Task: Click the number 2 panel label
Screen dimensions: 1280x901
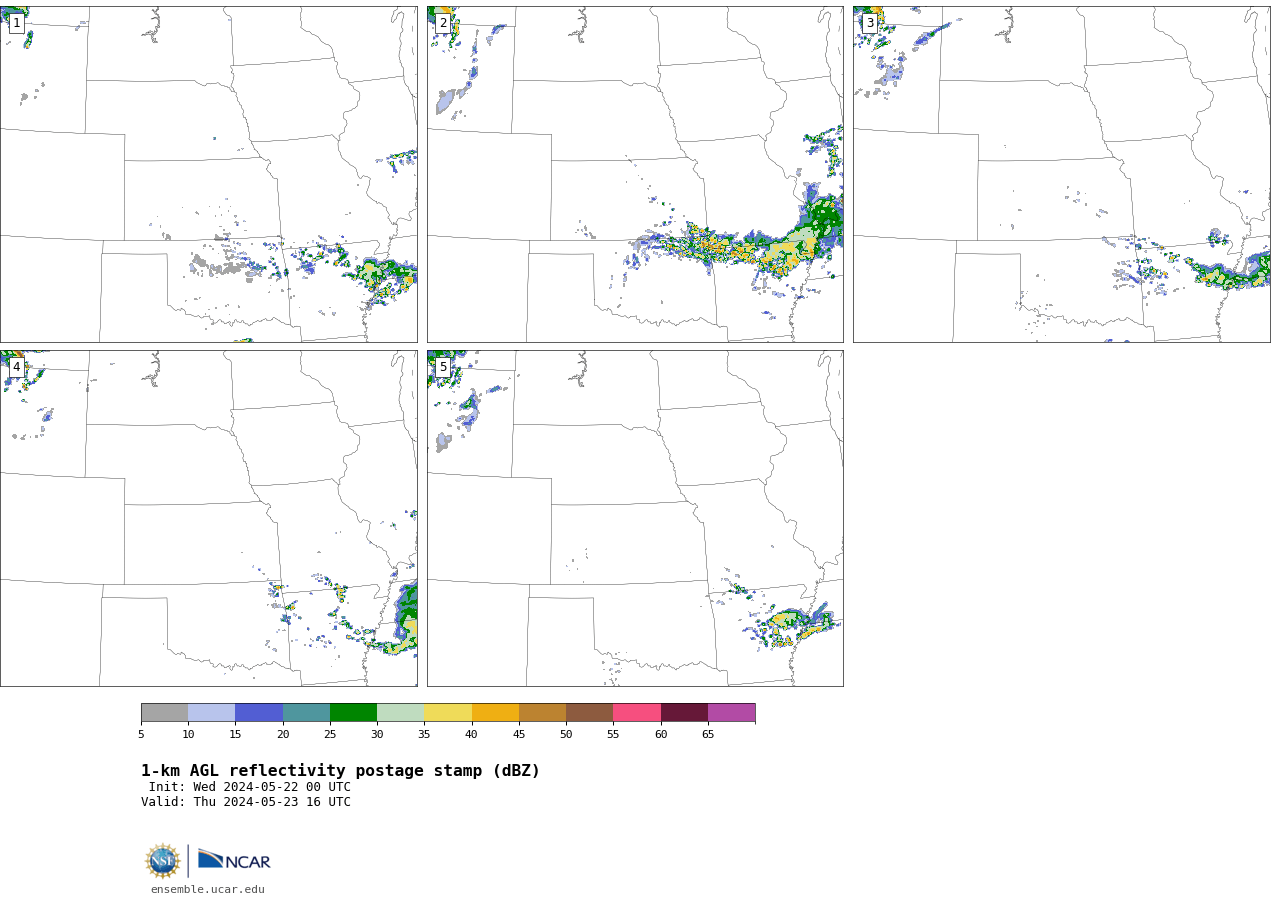Action: (443, 23)
